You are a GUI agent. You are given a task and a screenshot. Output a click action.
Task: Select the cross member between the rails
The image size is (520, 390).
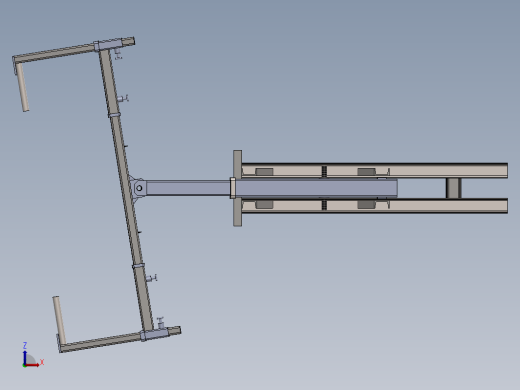coord(454,188)
